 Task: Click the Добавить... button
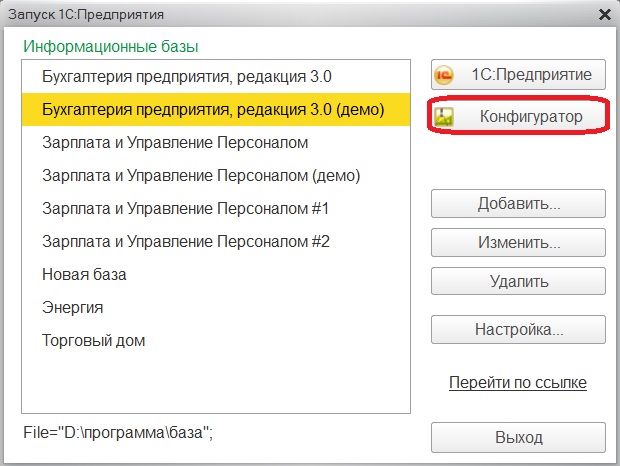(518, 204)
